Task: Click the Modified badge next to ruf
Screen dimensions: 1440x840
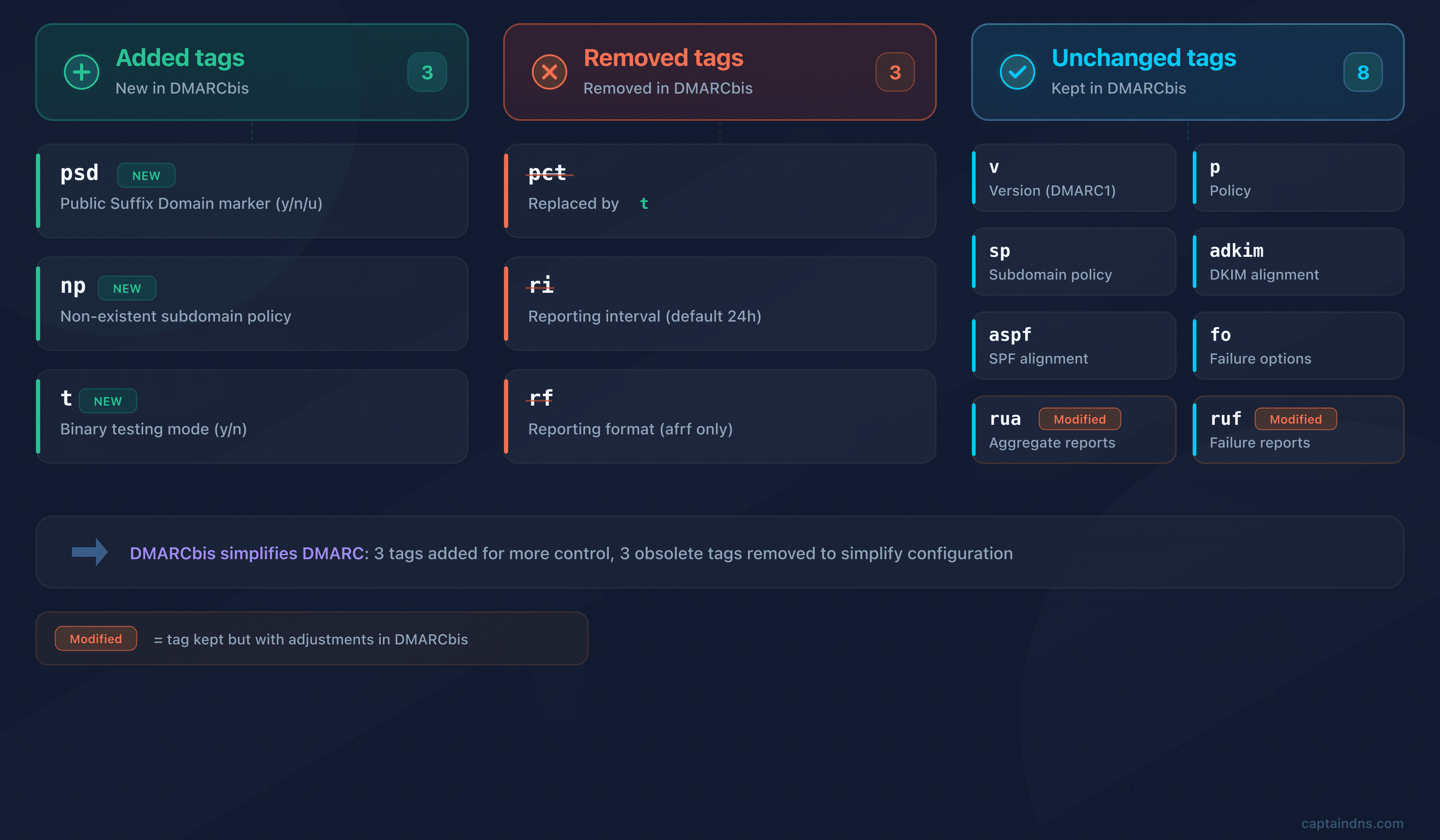Action: (1296, 419)
